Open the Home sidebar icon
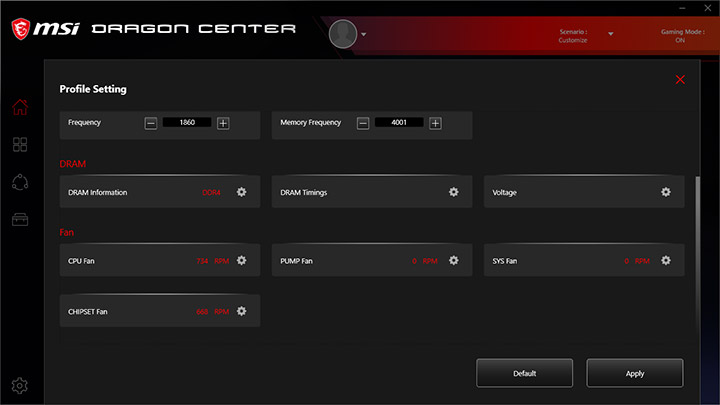 coord(20,107)
